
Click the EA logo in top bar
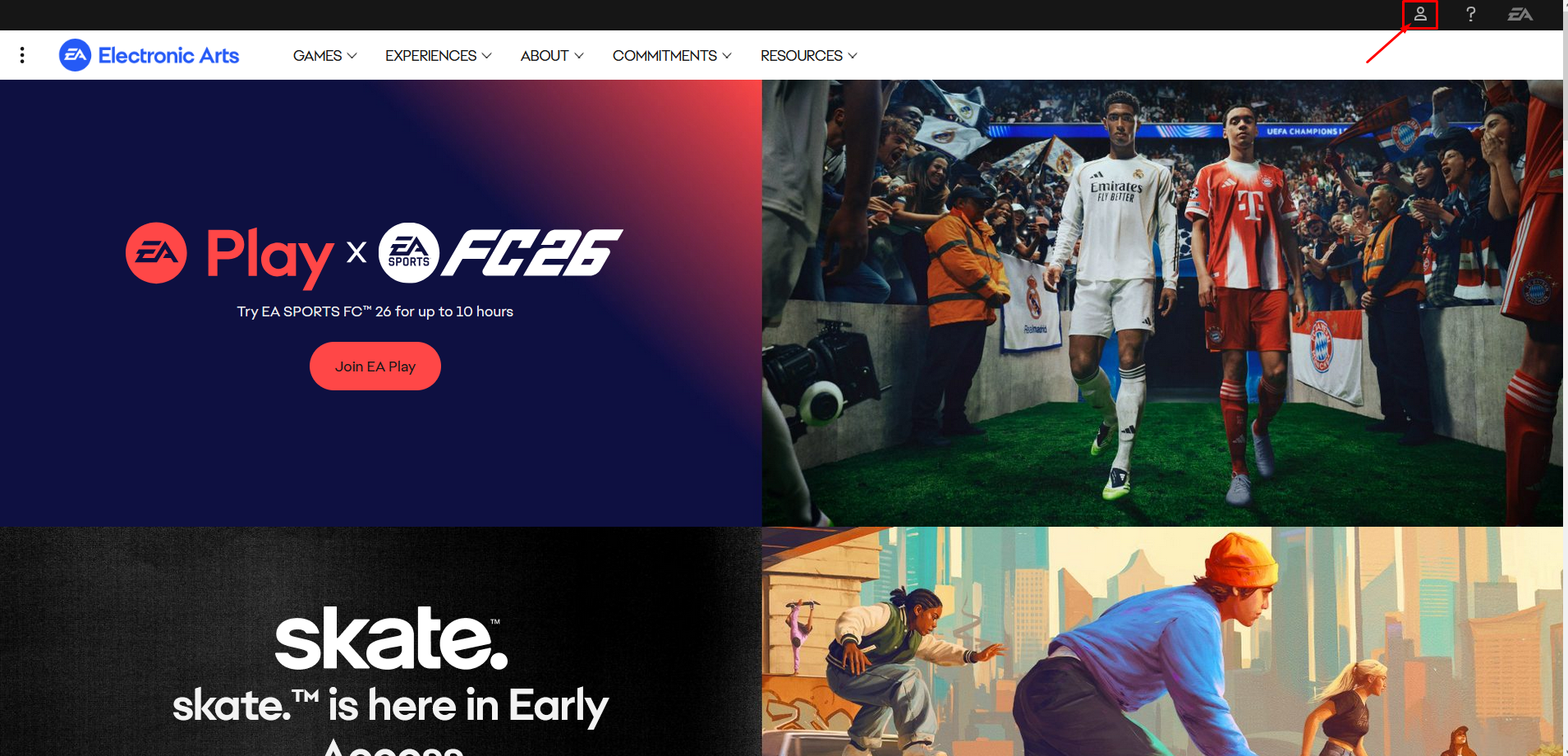[1520, 14]
